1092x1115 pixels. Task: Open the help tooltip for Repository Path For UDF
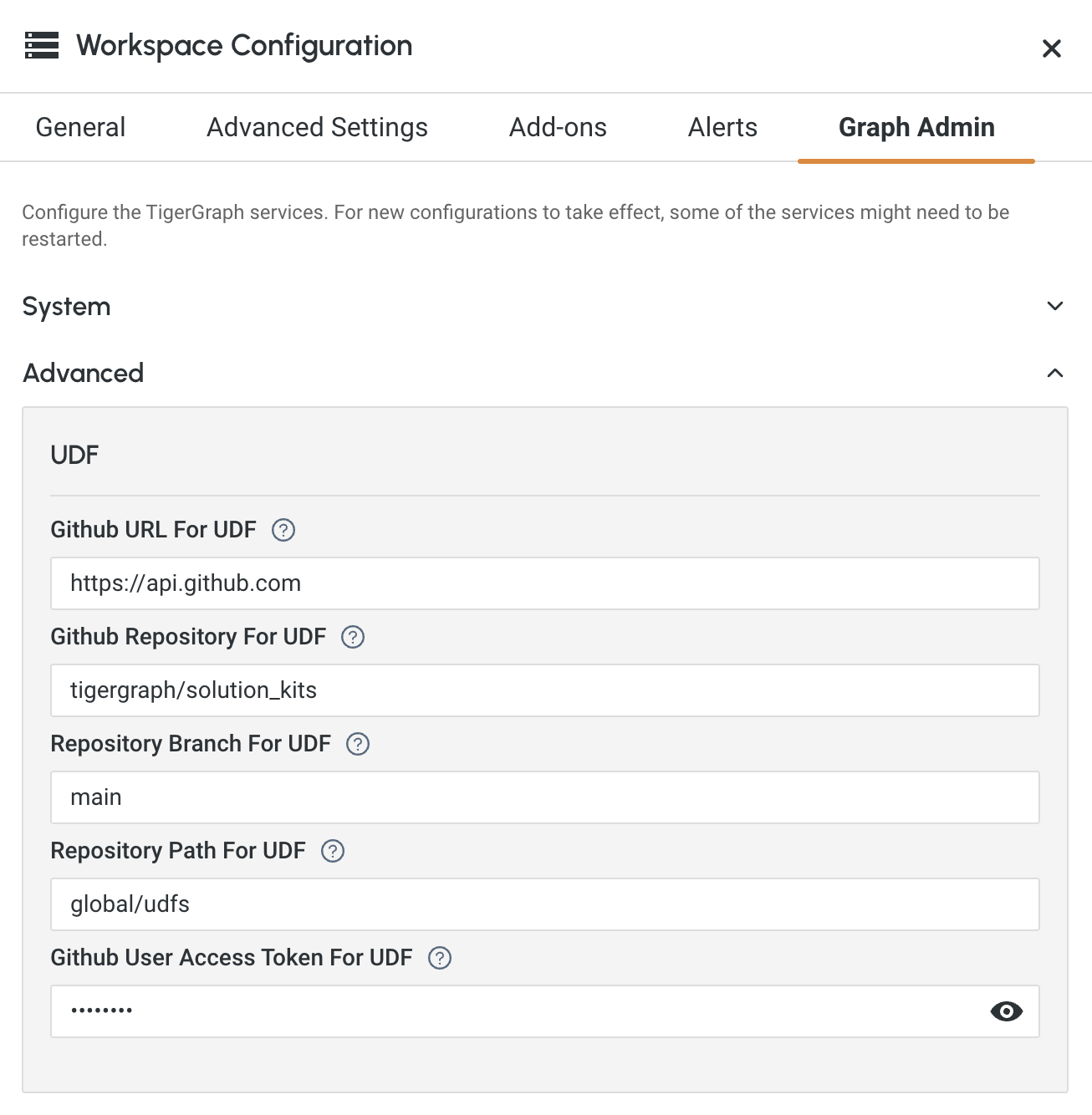click(333, 851)
